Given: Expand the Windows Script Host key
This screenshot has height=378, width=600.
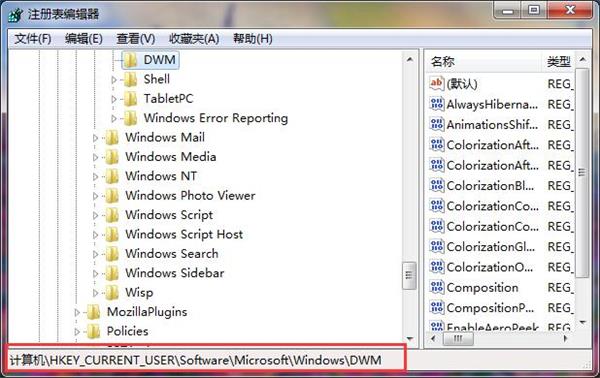Looking at the screenshot, I should (95, 235).
